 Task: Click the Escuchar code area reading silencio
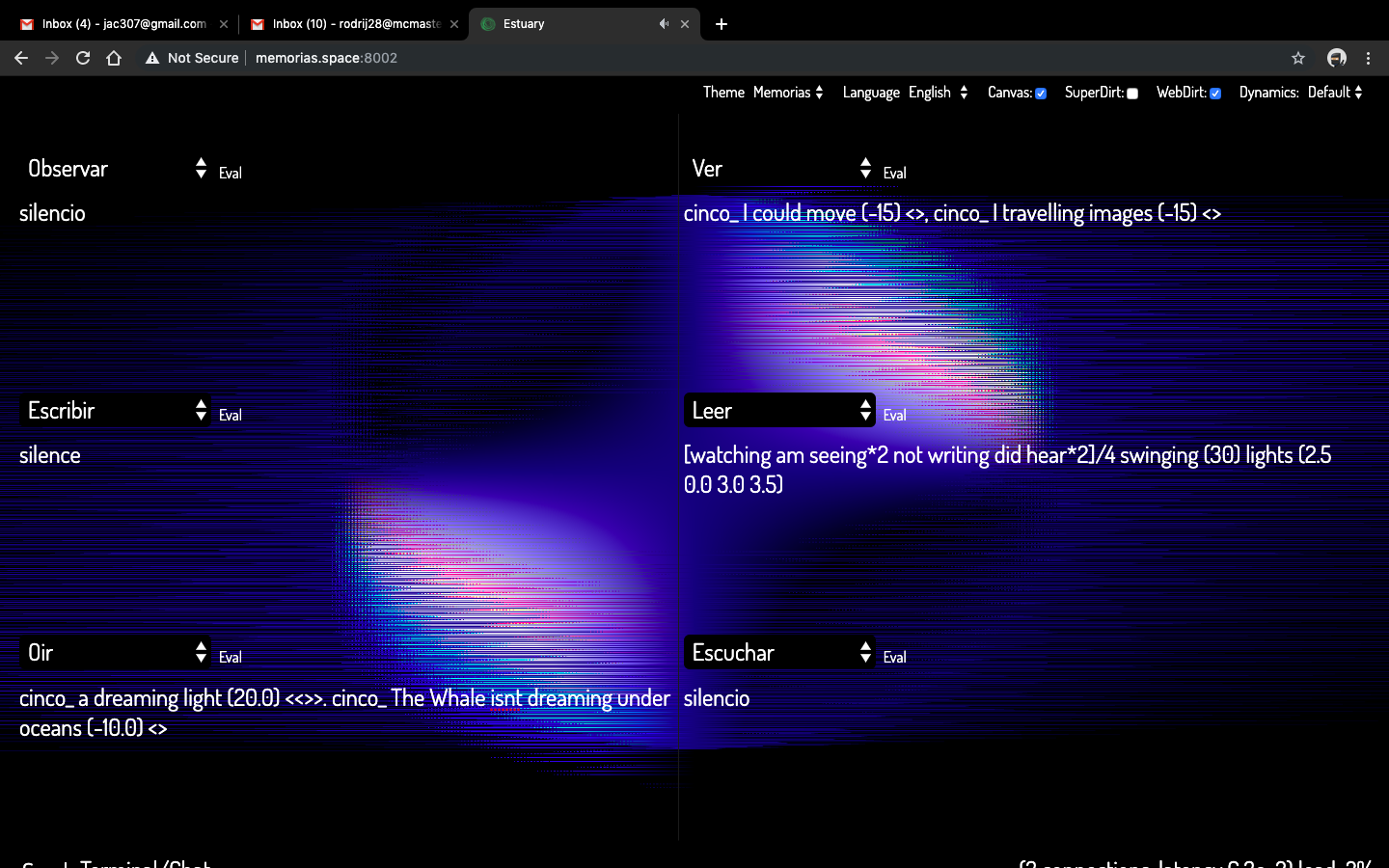(717, 698)
